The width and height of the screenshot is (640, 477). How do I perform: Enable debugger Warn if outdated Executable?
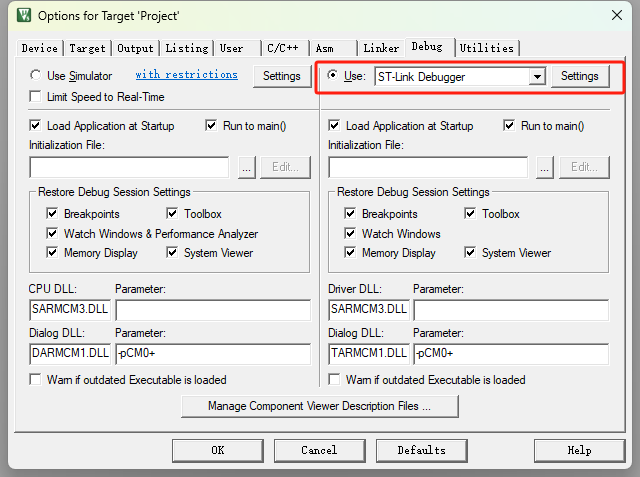click(x=334, y=379)
